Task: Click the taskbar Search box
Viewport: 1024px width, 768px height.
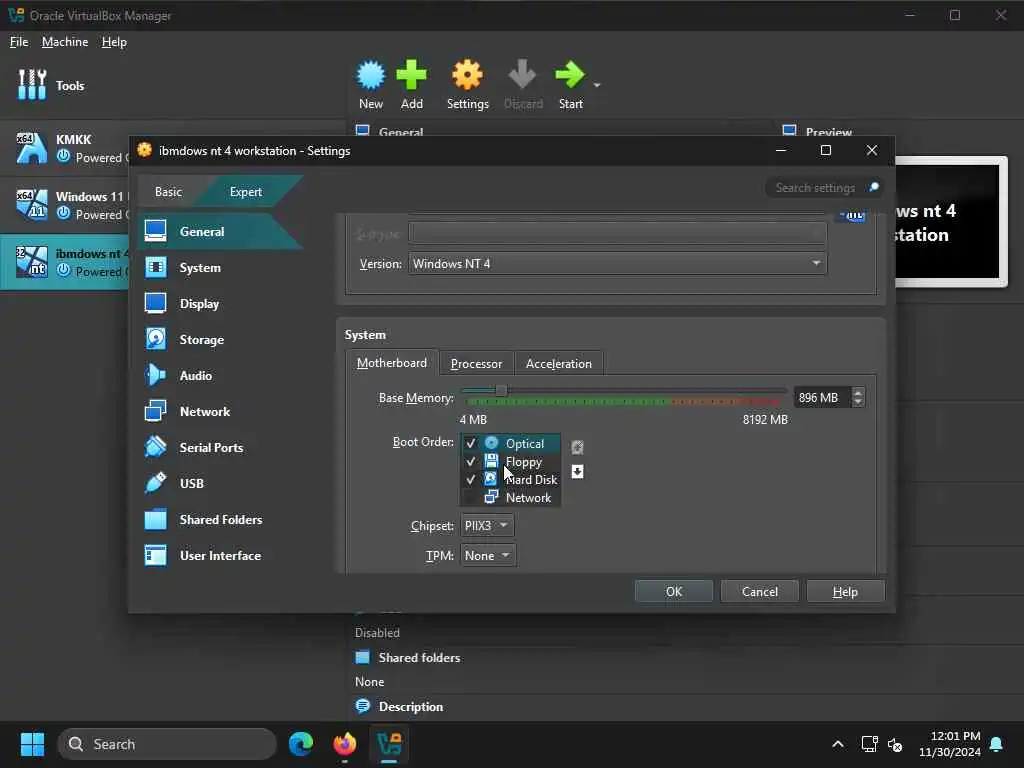Action: (x=167, y=744)
